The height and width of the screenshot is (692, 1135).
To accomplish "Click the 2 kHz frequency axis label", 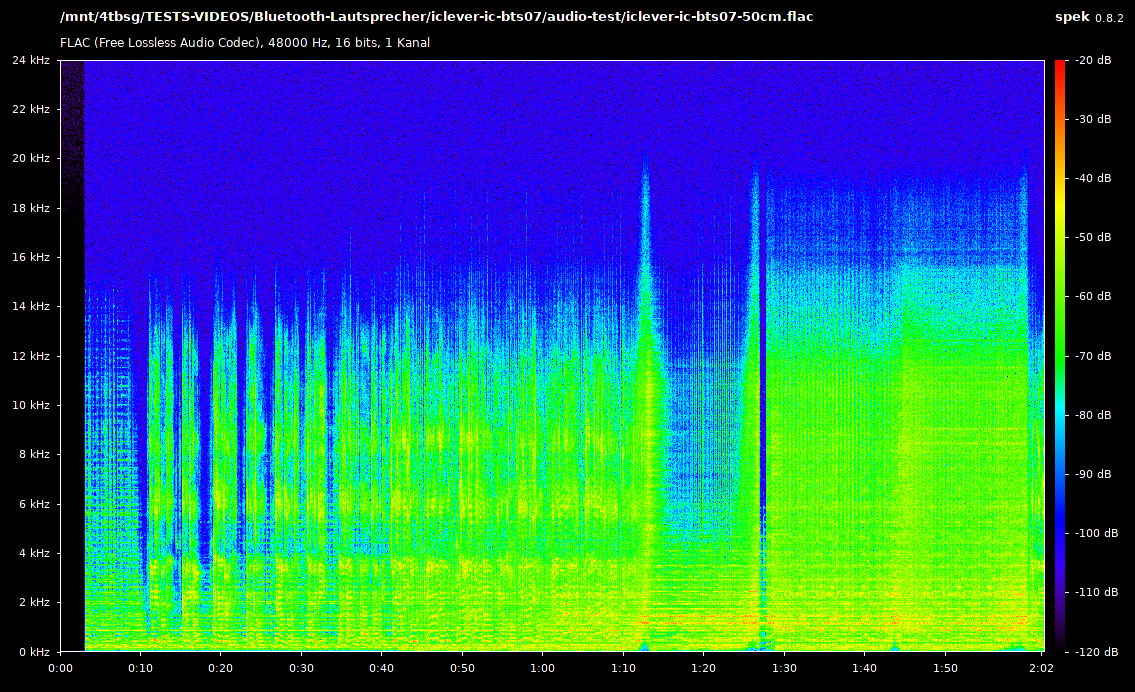I will pyautogui.click(x=35, y=602).
